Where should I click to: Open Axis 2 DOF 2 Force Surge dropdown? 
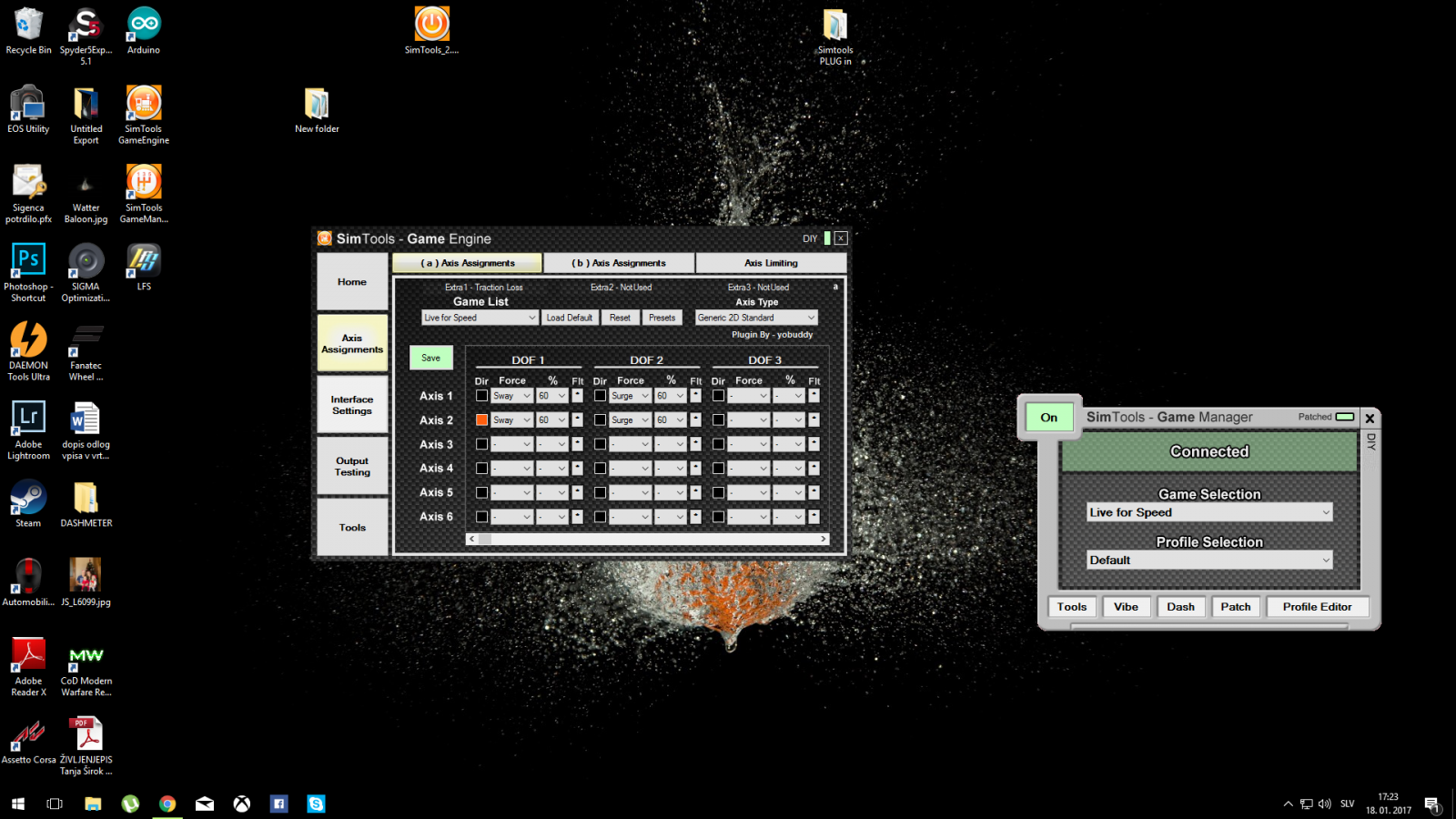[631, 420]
